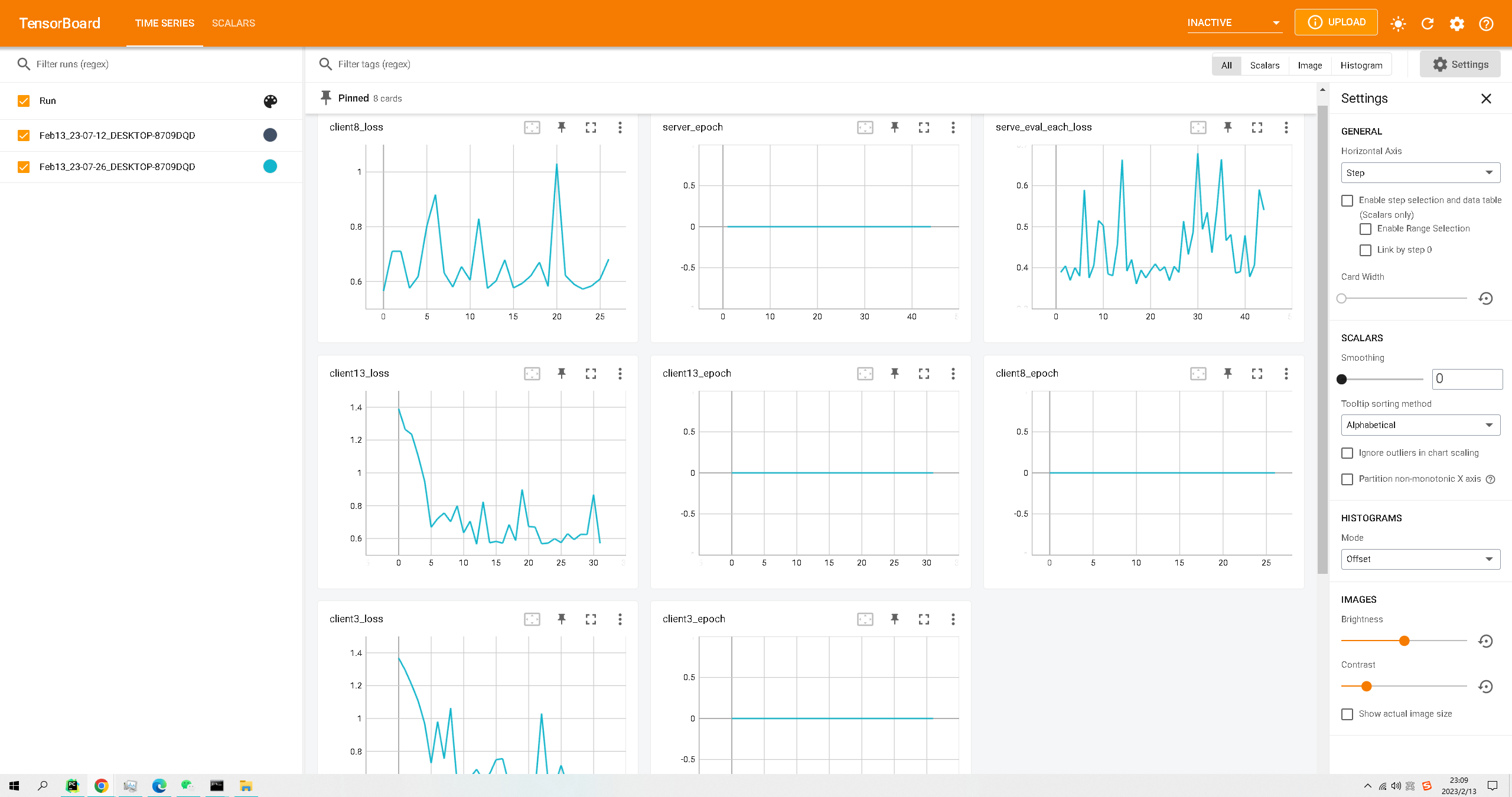Open the Horizontal Axis Step dropdown
Viewport: 1512px width, 797px height.
(1420, 173)
